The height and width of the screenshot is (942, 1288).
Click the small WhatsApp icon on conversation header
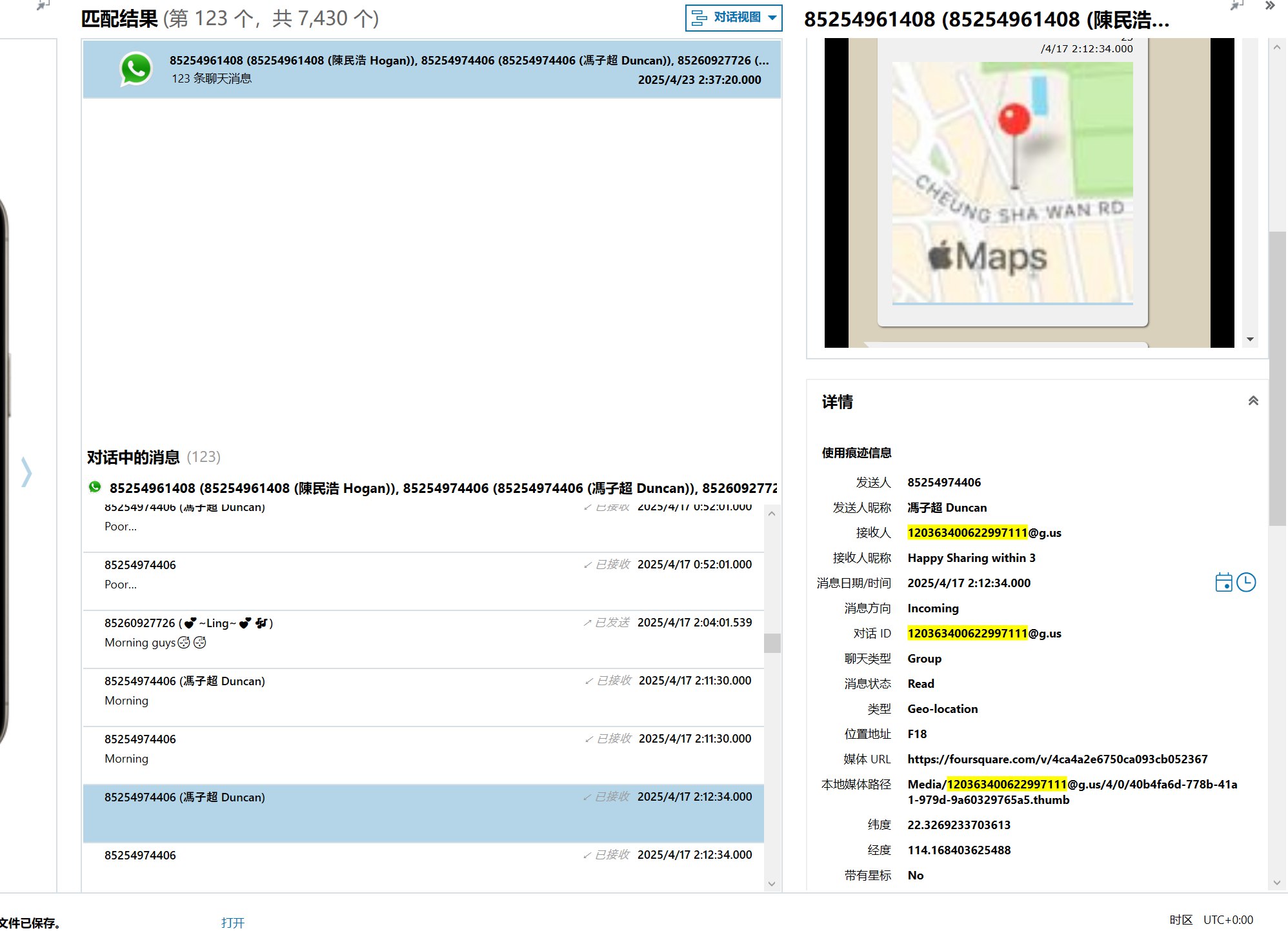pyautogui.click(x=95, y=487)
